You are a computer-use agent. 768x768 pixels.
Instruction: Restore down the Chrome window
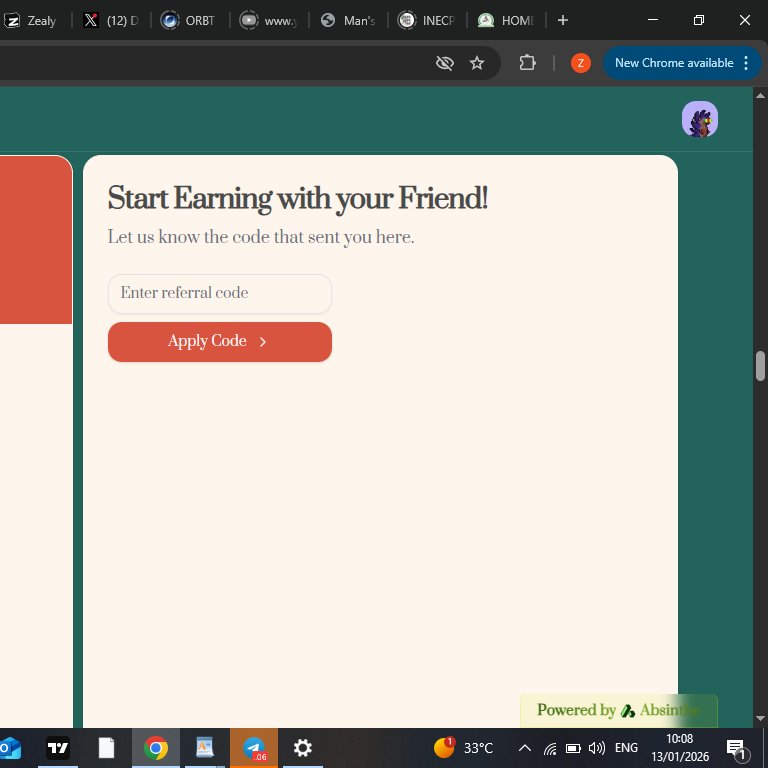tap(699, 20)
